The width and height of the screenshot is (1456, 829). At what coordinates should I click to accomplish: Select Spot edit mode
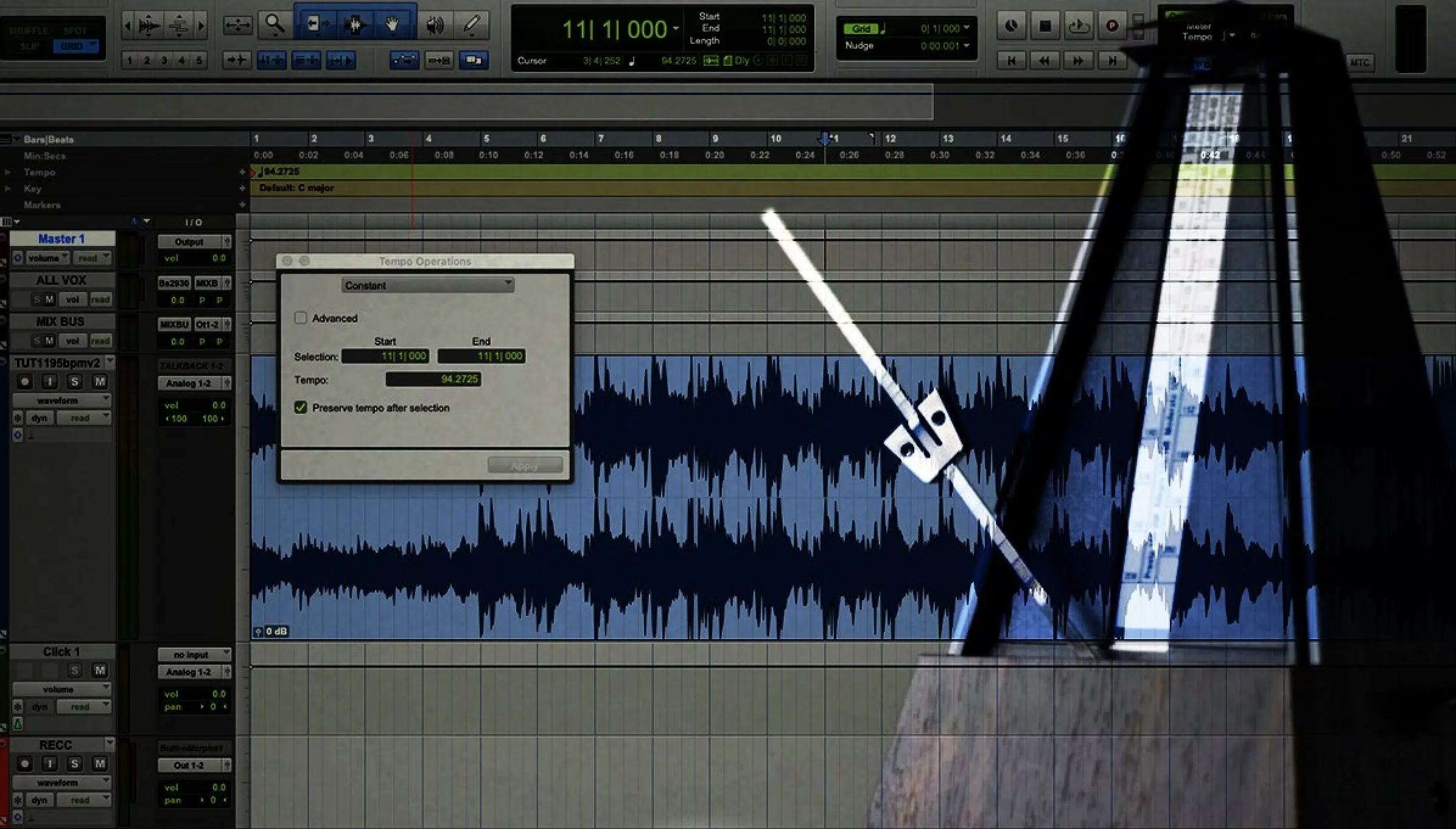(75, 30)
